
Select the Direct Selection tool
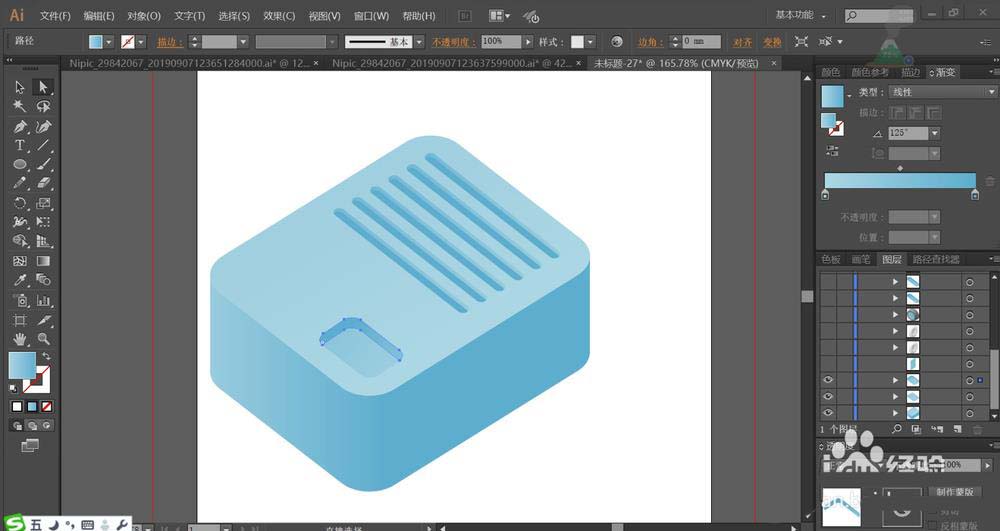(x=43, y=87)
